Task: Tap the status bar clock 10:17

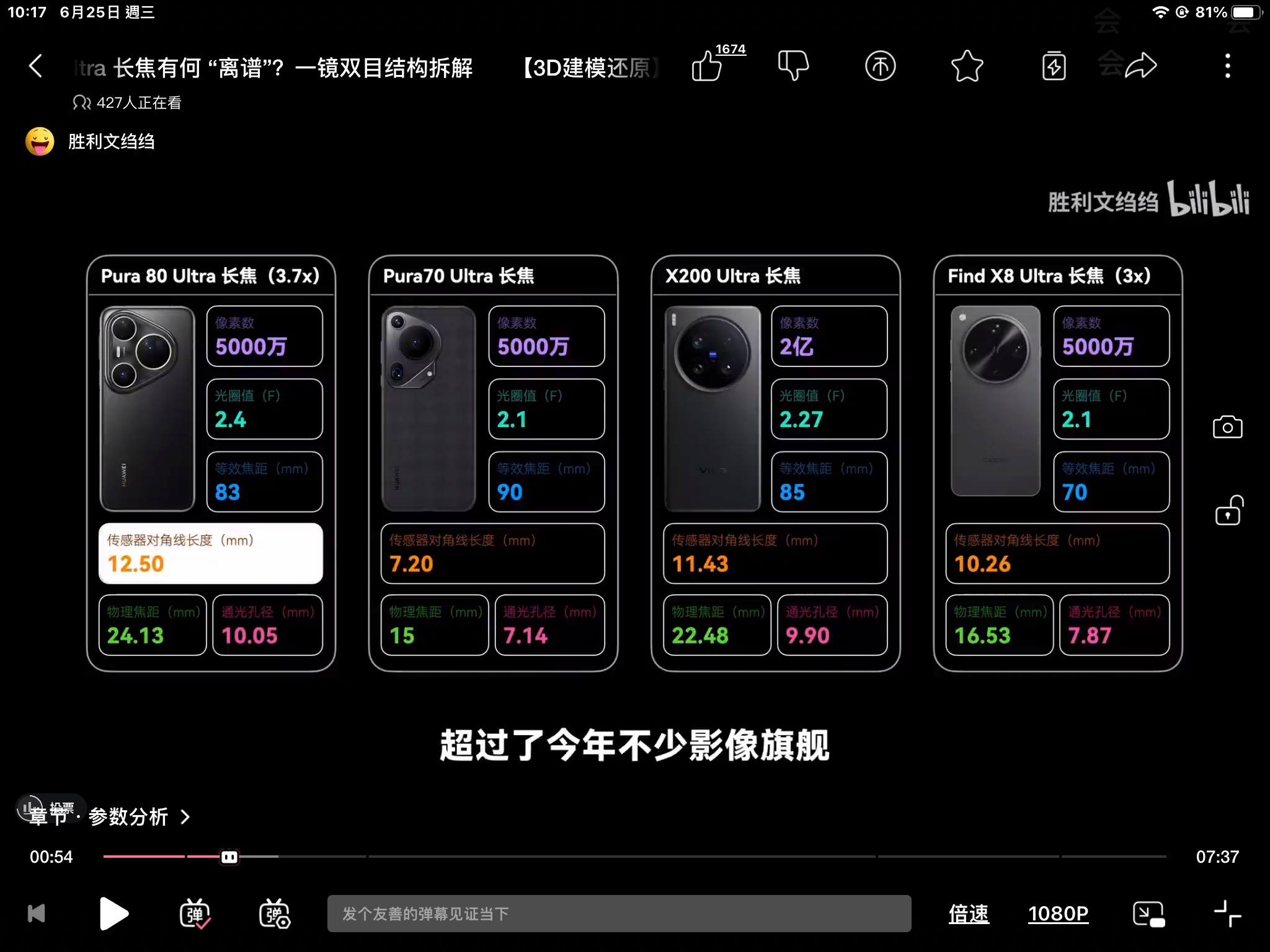Action: coord(27,12)
